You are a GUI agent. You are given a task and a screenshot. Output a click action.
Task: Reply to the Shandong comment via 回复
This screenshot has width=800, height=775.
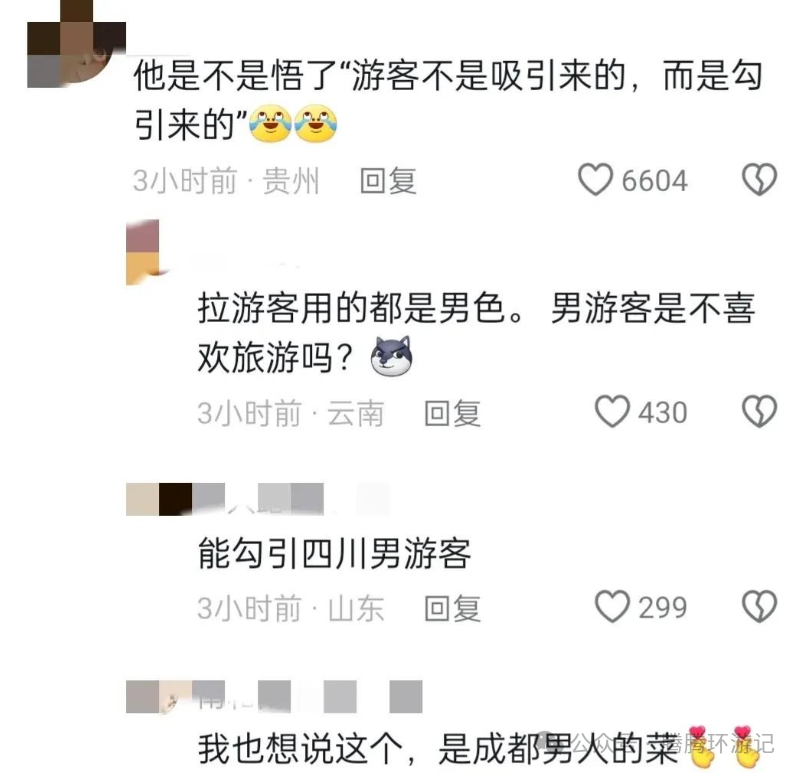click(453, 608)
